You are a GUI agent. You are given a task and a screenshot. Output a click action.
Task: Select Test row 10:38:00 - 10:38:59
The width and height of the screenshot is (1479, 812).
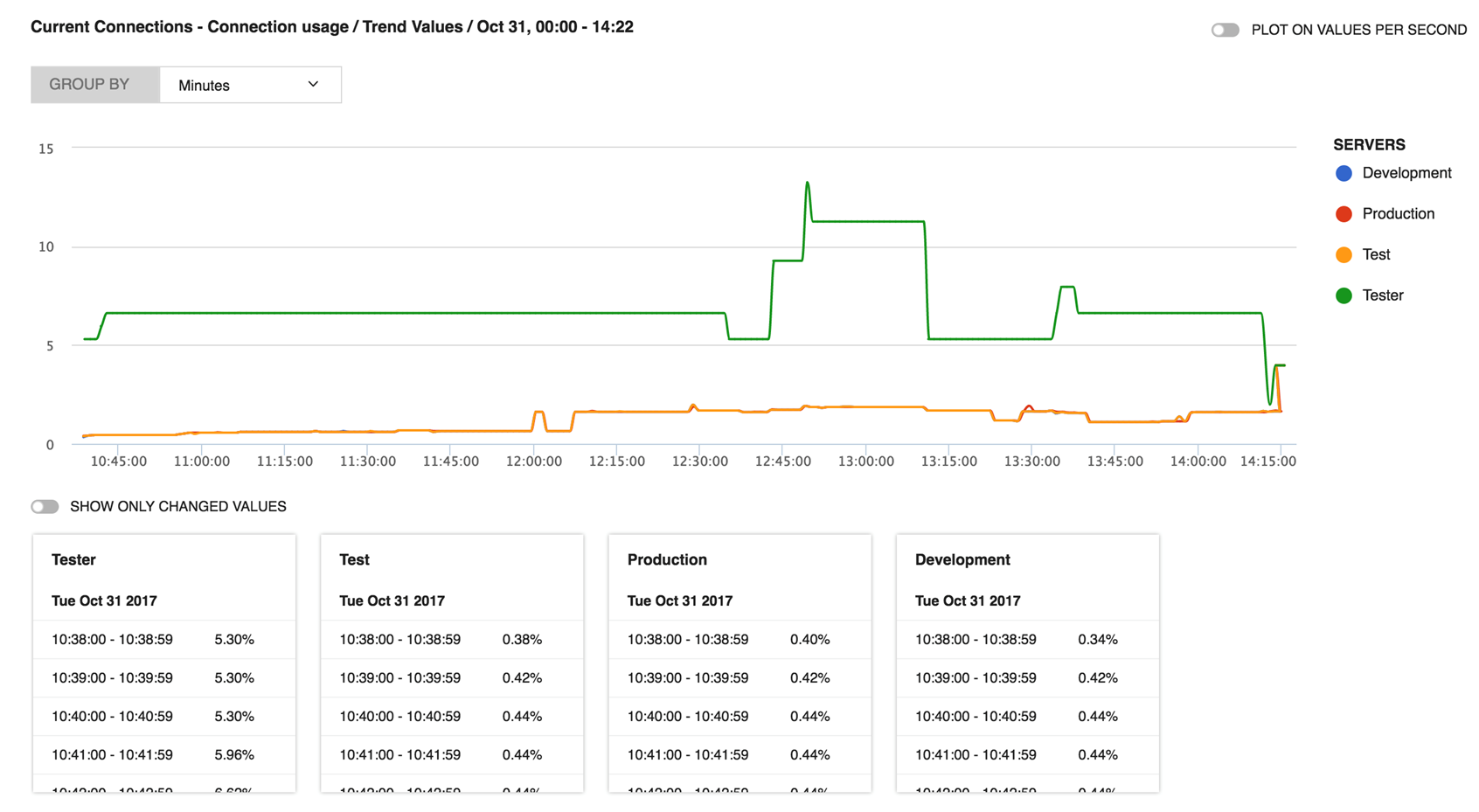coord(399,639)
